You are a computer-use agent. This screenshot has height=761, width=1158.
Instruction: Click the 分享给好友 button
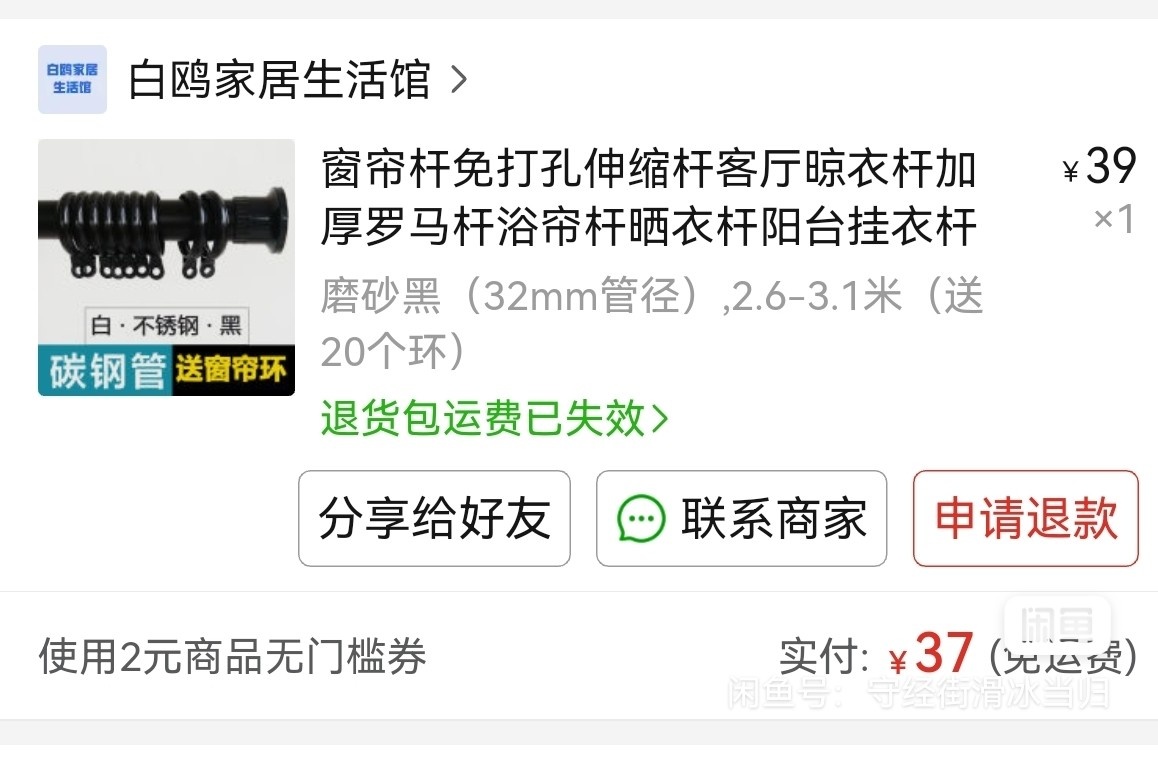[x=434, y=519]
